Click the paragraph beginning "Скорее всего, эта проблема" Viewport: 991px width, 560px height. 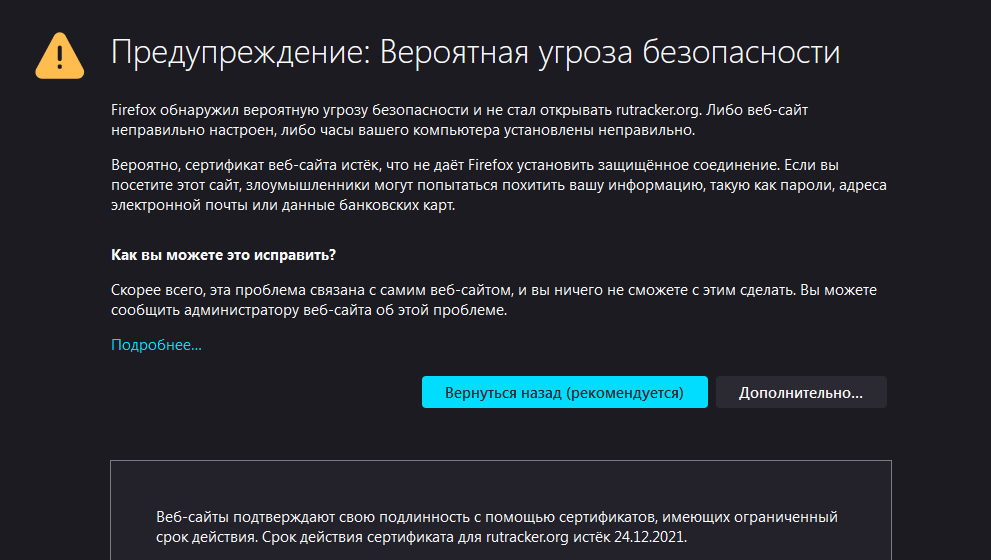pos(494,300)
